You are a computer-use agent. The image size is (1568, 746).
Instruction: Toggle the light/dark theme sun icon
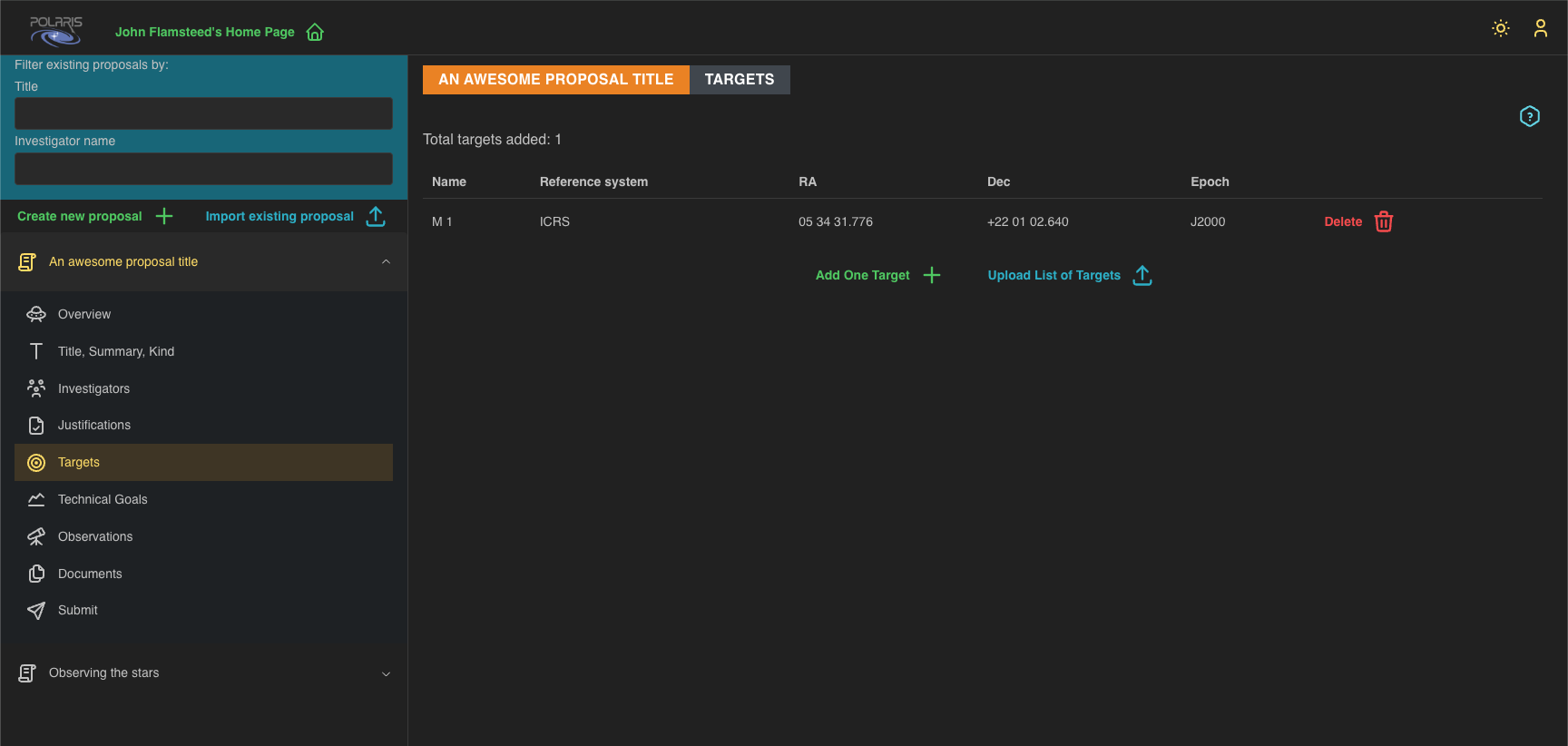[1501, 28]
